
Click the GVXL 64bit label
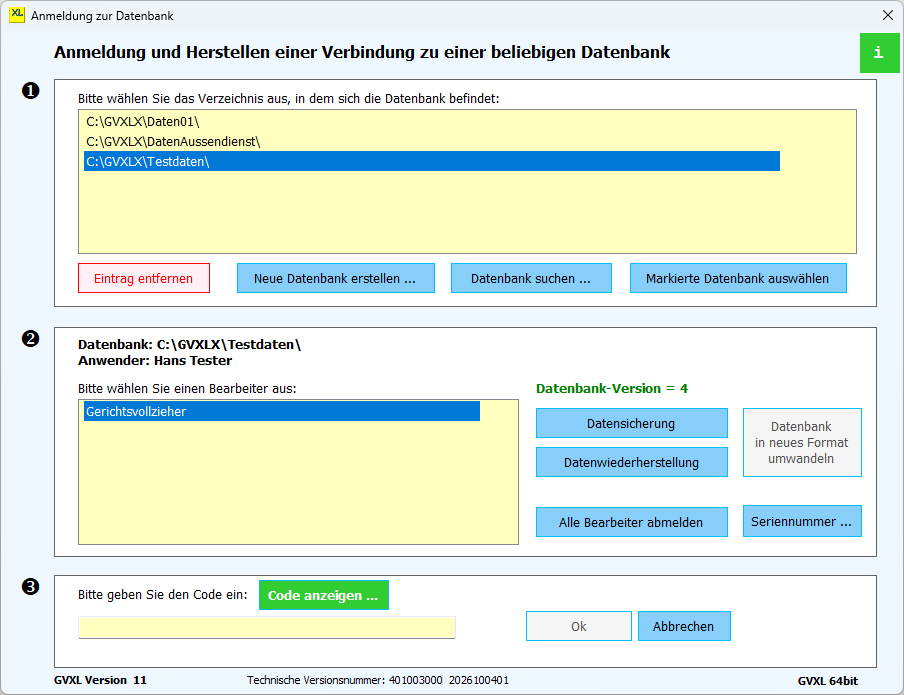point(828,681)
